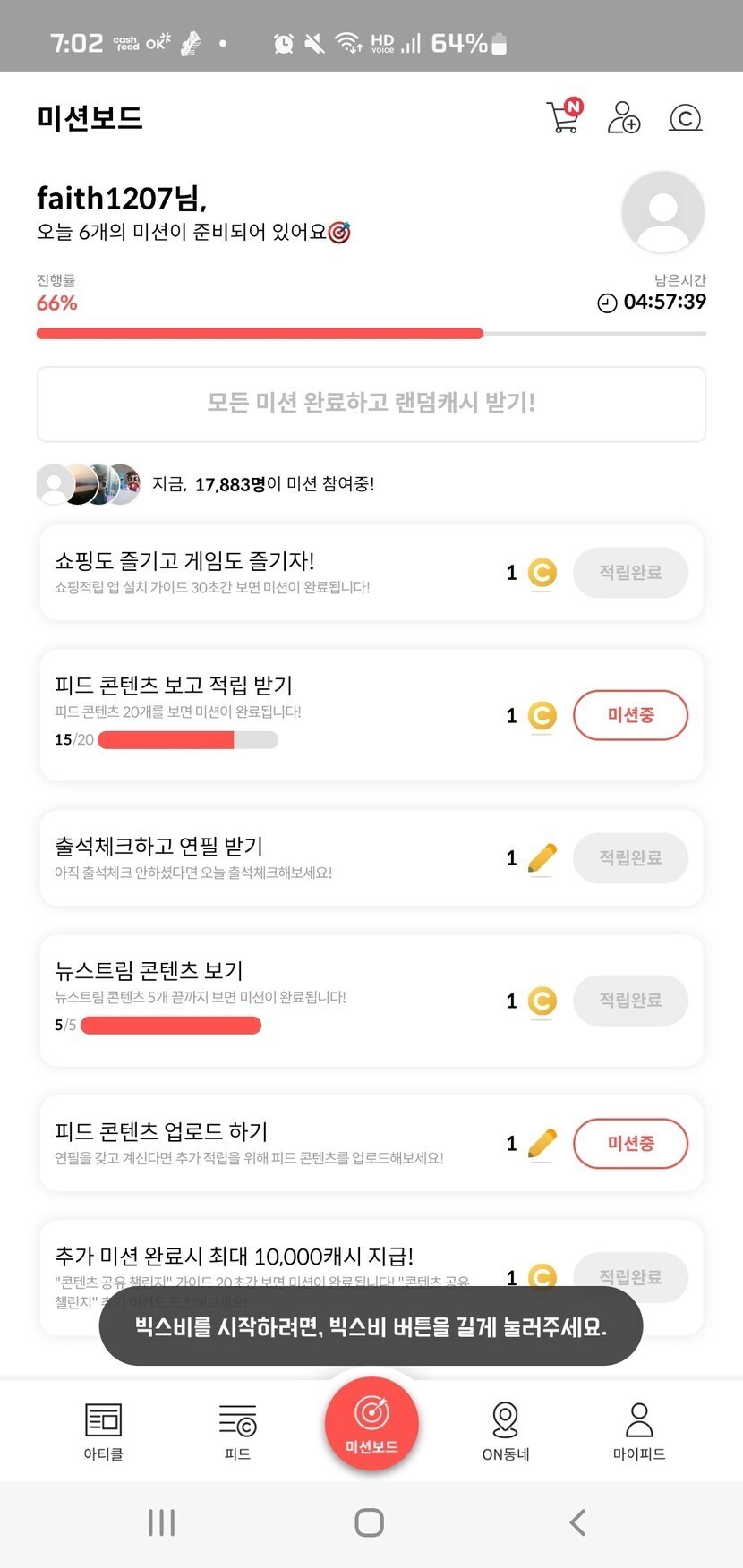Switch to the 피드 tab

click(x=237, y=1430)
